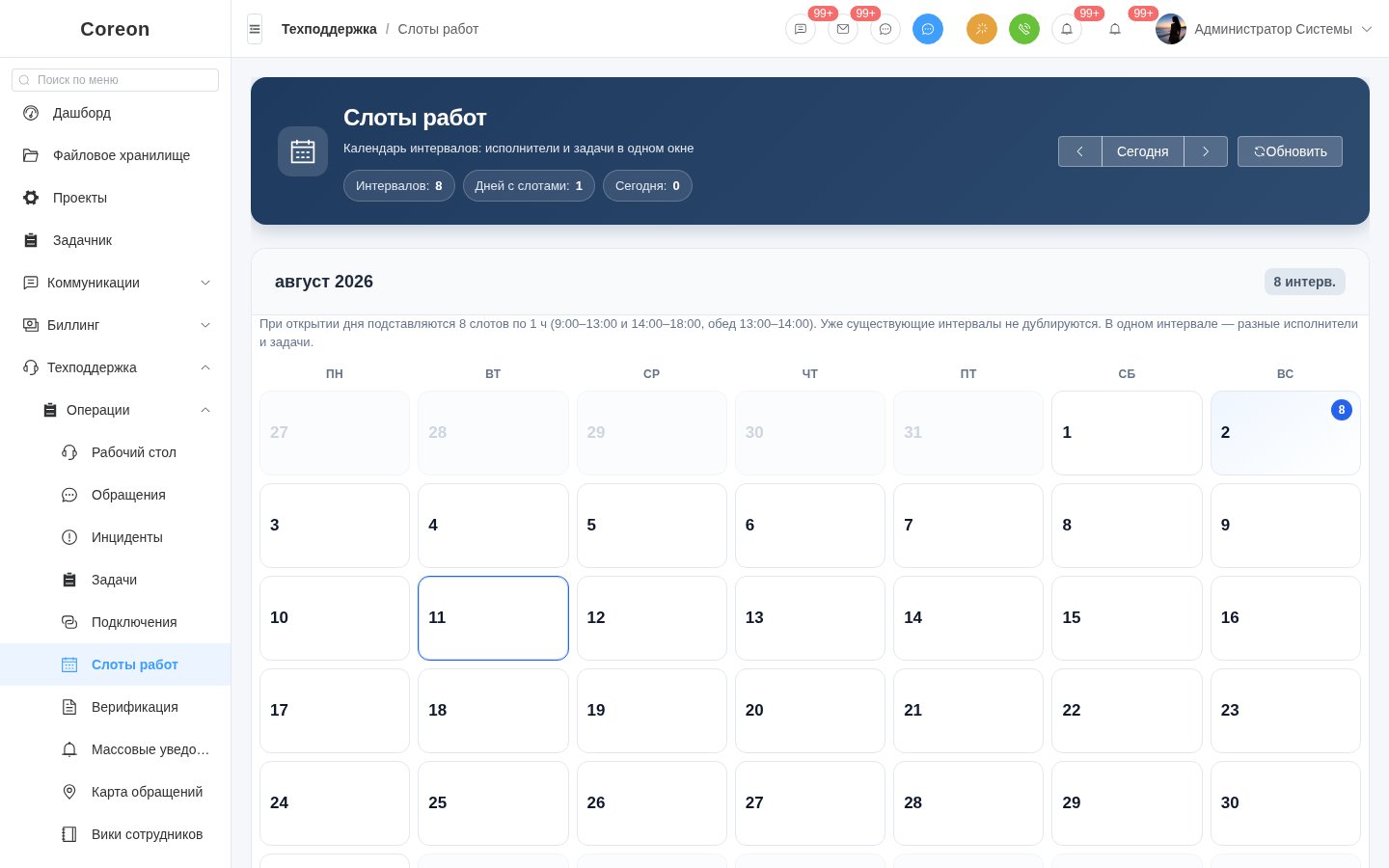Open the white chat bubble icon
The image size is (1389, 868).
tap(885, 29)
